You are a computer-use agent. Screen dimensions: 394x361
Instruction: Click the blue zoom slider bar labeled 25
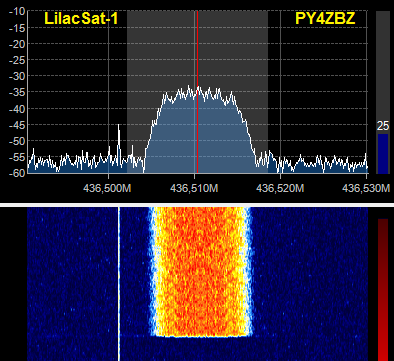[x=383, y=154]
